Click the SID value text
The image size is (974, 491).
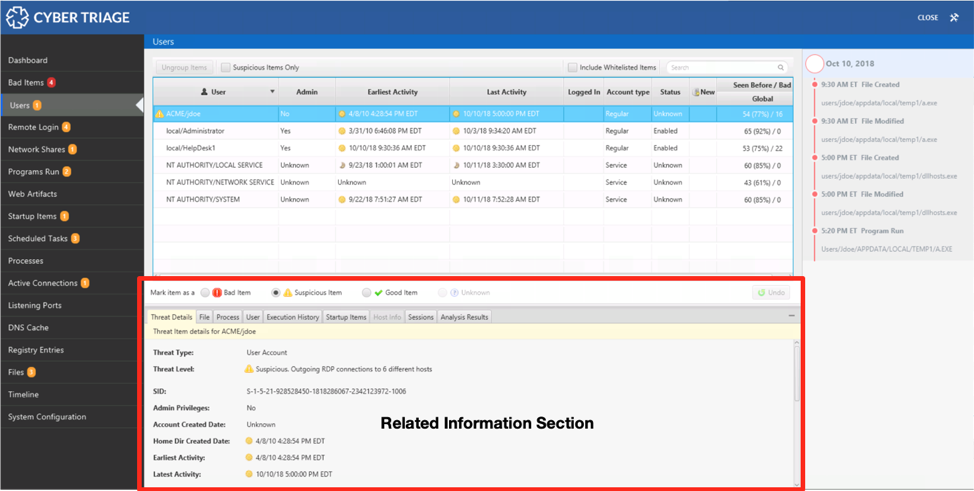click(326, 392)
